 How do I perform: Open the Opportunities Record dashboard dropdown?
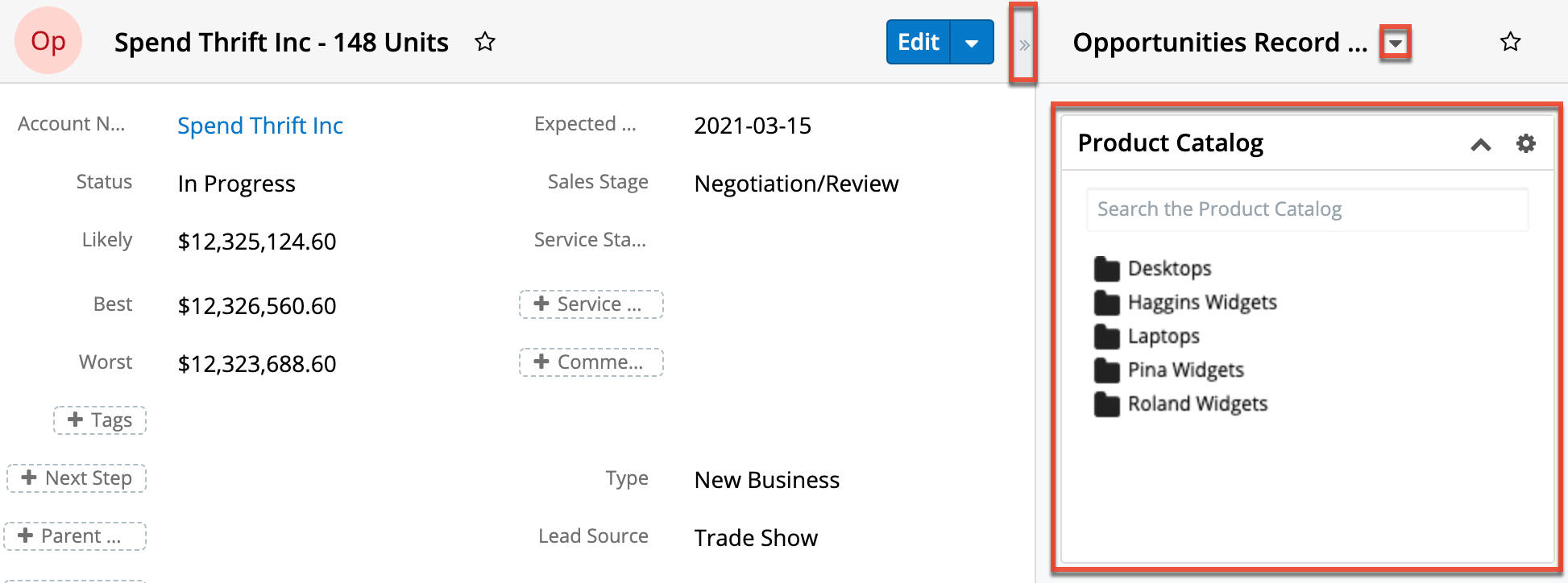pyautogui.click(x=1395, y=43)
